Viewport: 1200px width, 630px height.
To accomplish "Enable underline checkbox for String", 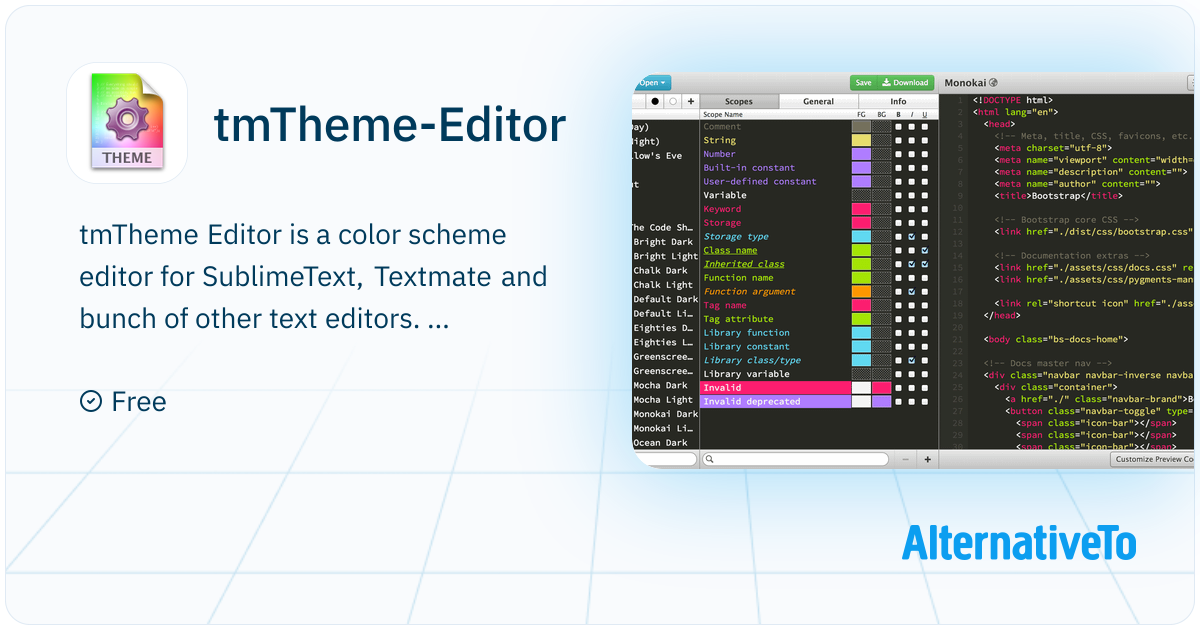I will (x=925, y=141).
